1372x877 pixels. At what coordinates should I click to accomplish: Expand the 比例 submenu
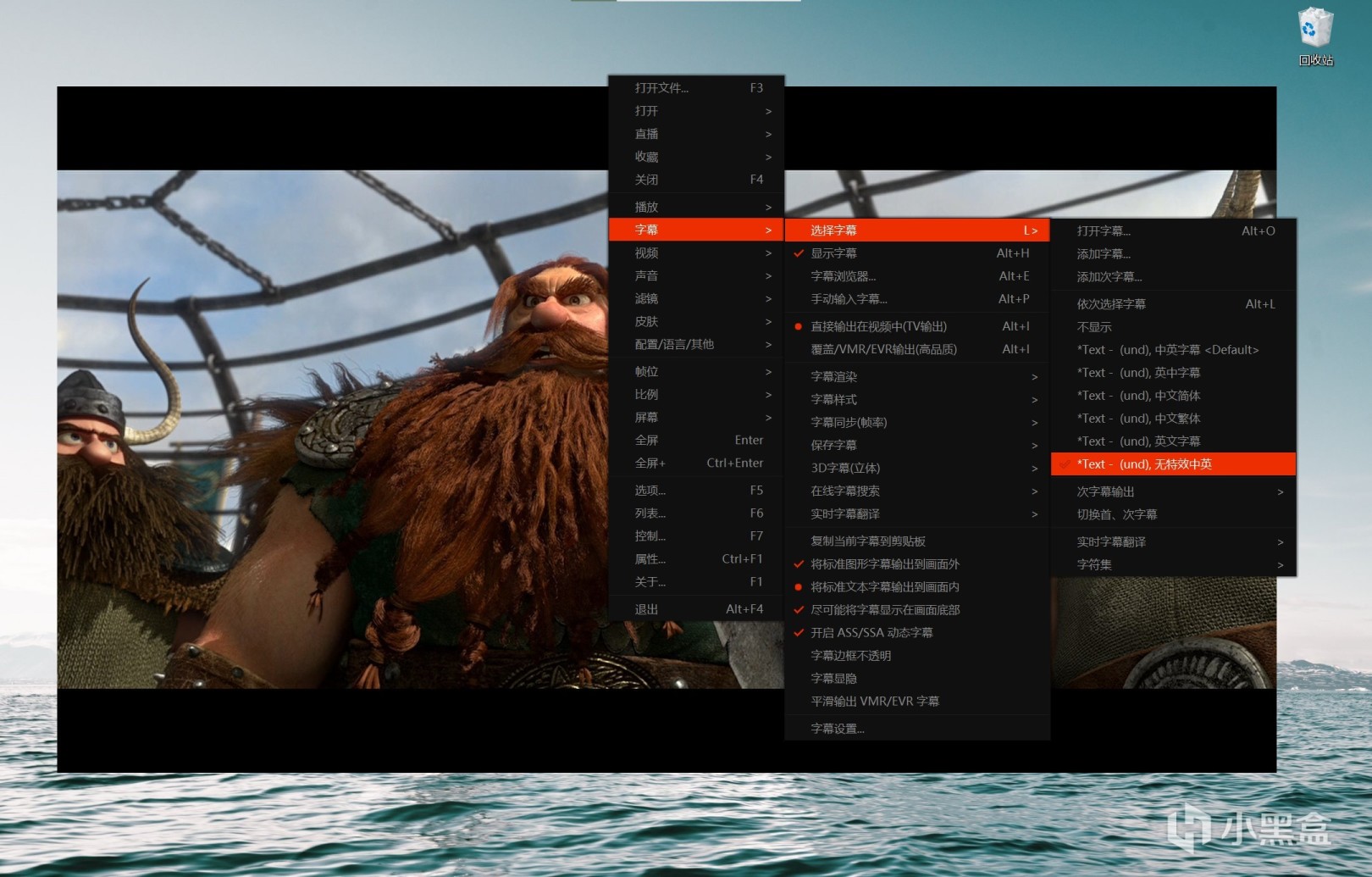pos(696,394)
